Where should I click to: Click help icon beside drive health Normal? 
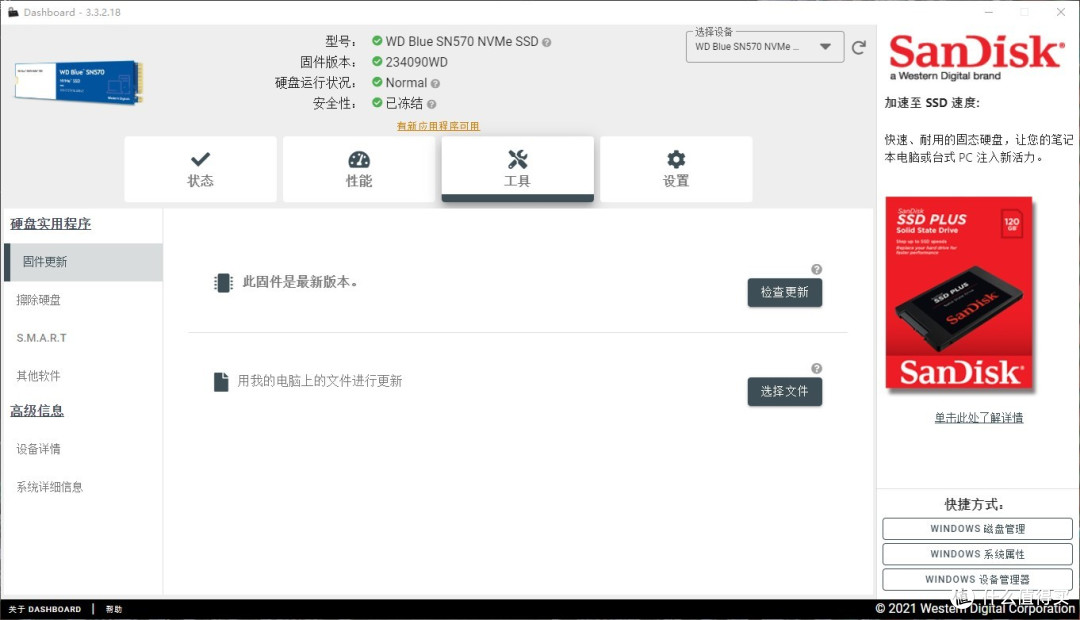click(x=436, y=83)
